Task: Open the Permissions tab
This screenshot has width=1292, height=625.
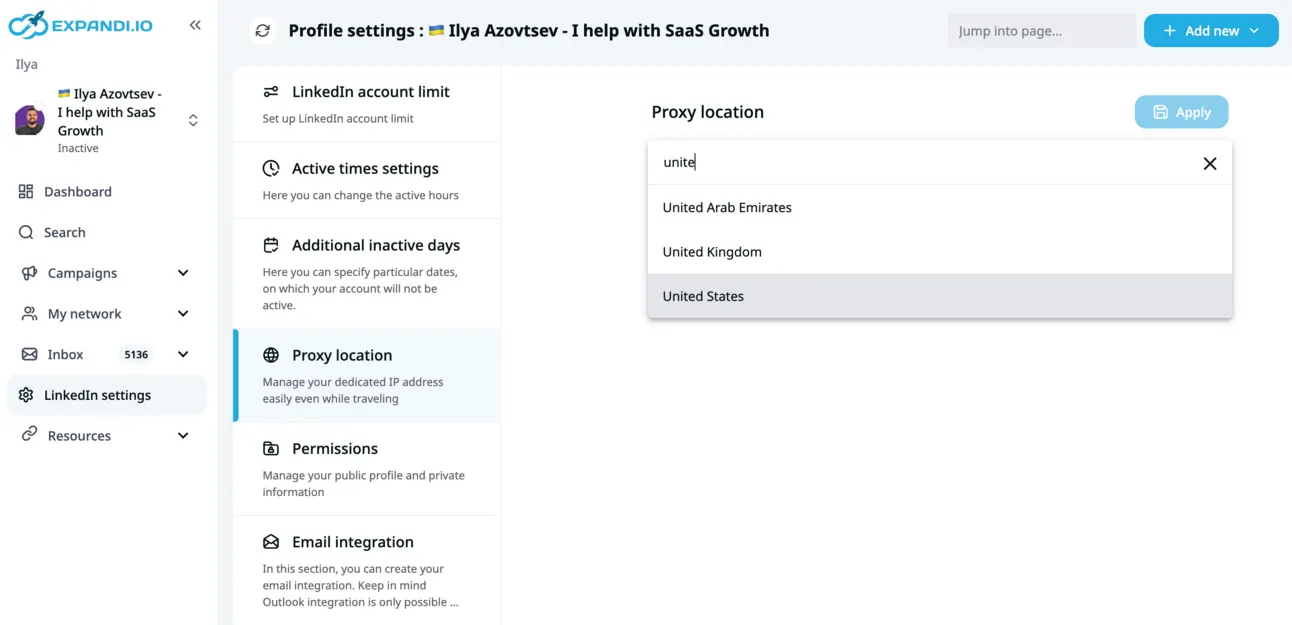Action: pyautogui.click(x=367, y=469)
